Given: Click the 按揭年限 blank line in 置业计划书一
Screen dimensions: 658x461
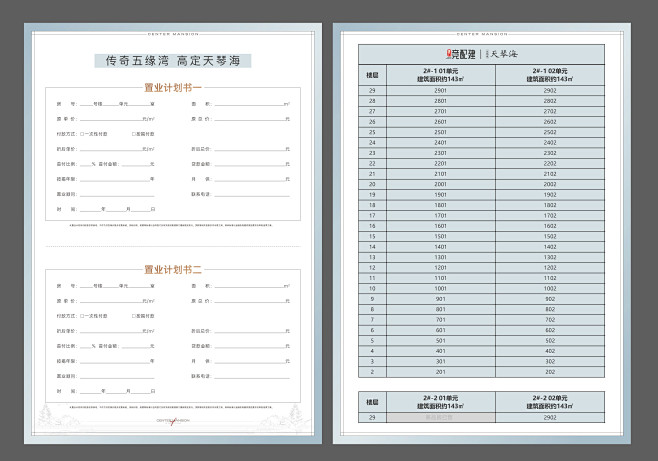Looking at the screenshot, I should (115, 180).
